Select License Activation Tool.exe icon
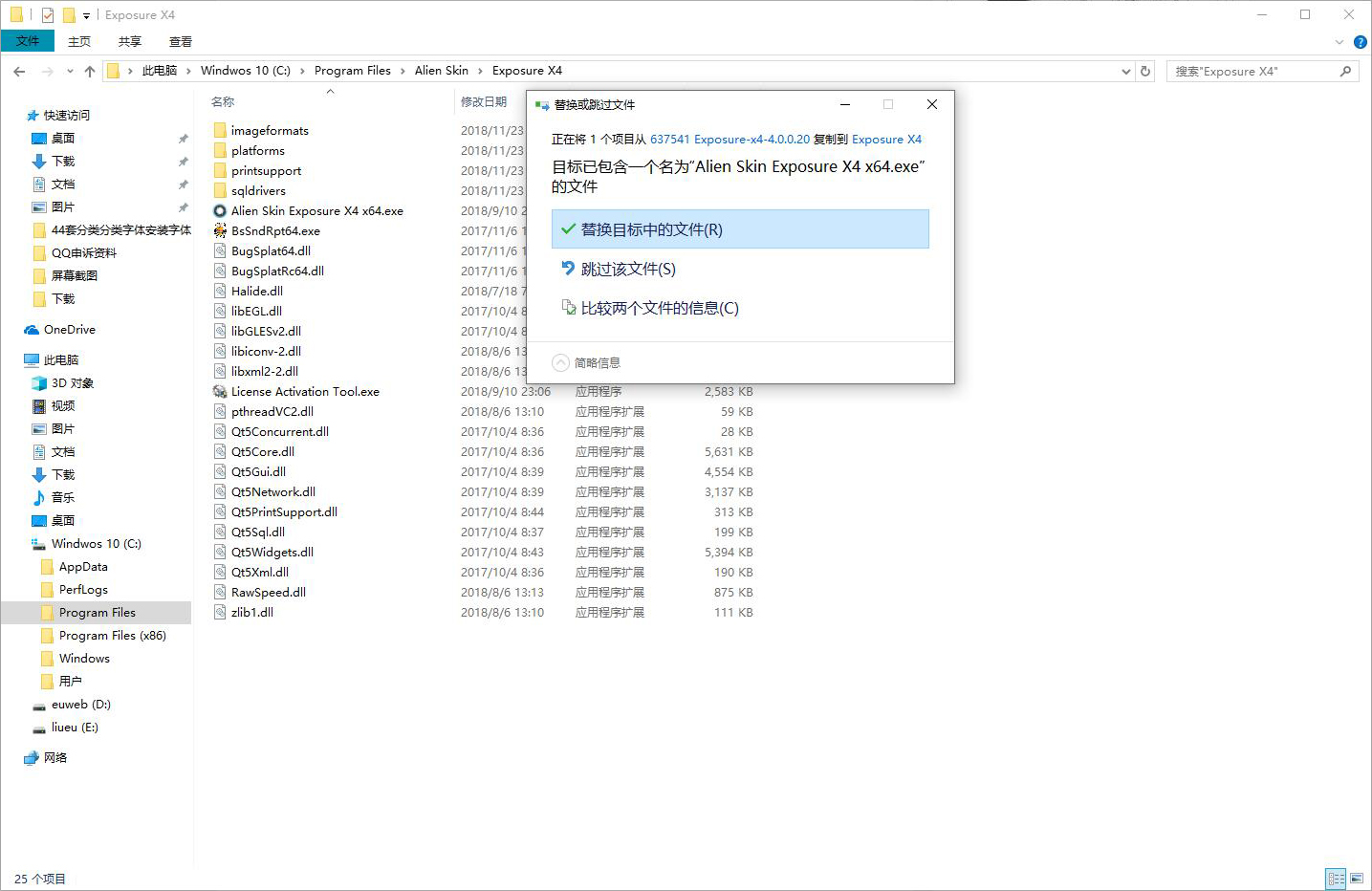1372x891 pixels. pyautogui.click(x=220, y=392)
